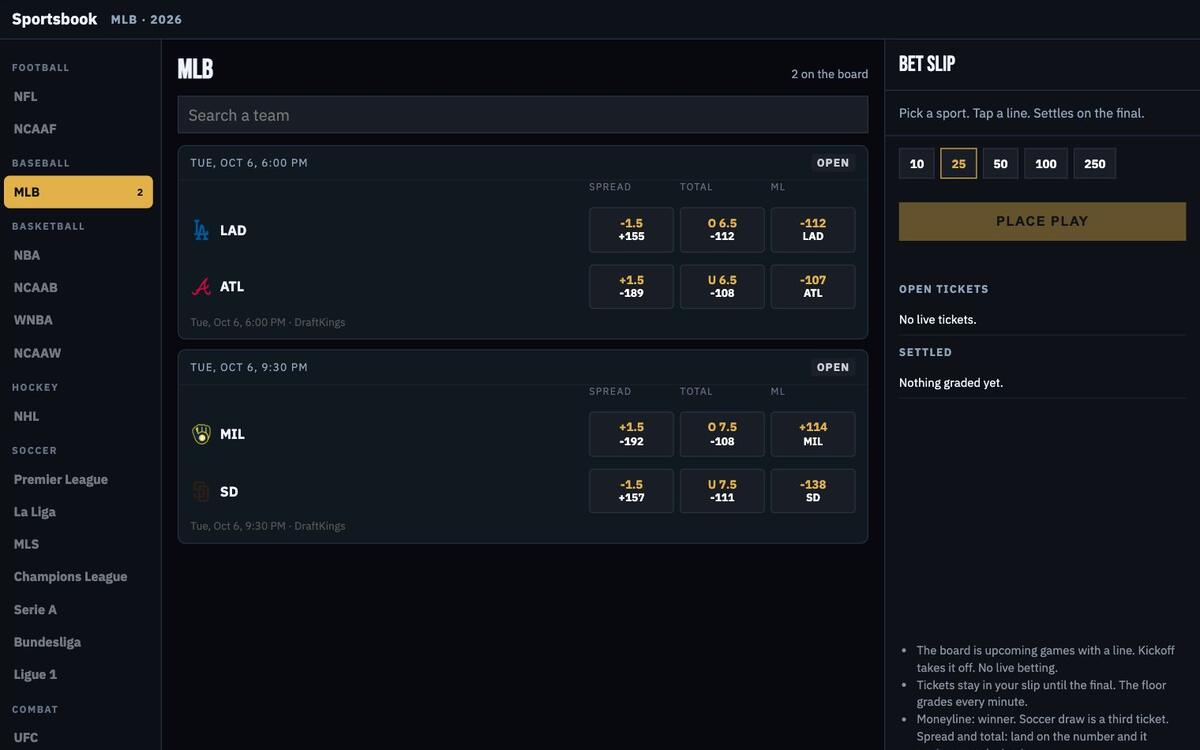
Task: Click 'Nothing graded yet.' text
Action: coord(951,383)
